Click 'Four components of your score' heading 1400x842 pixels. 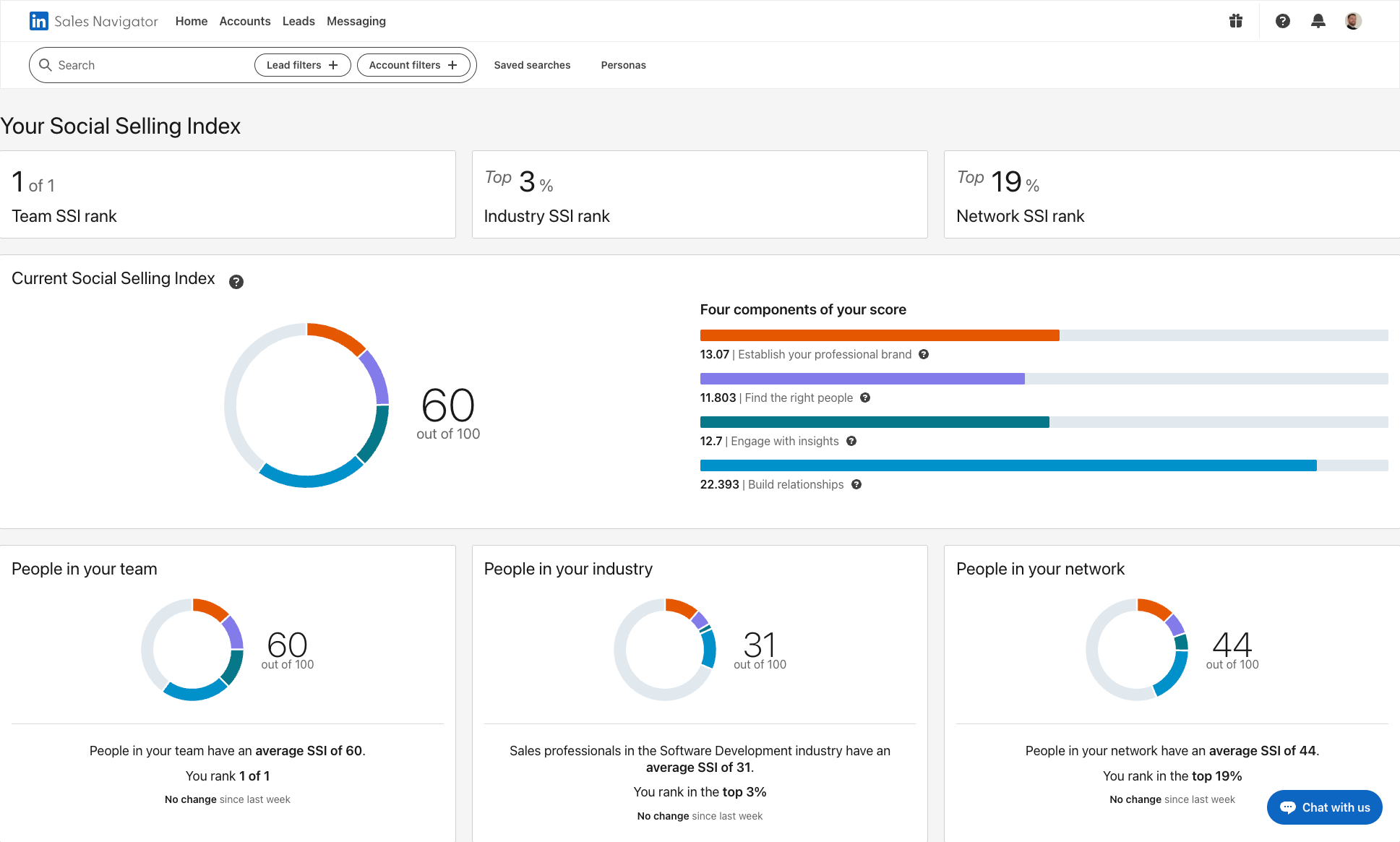point(803,309)
